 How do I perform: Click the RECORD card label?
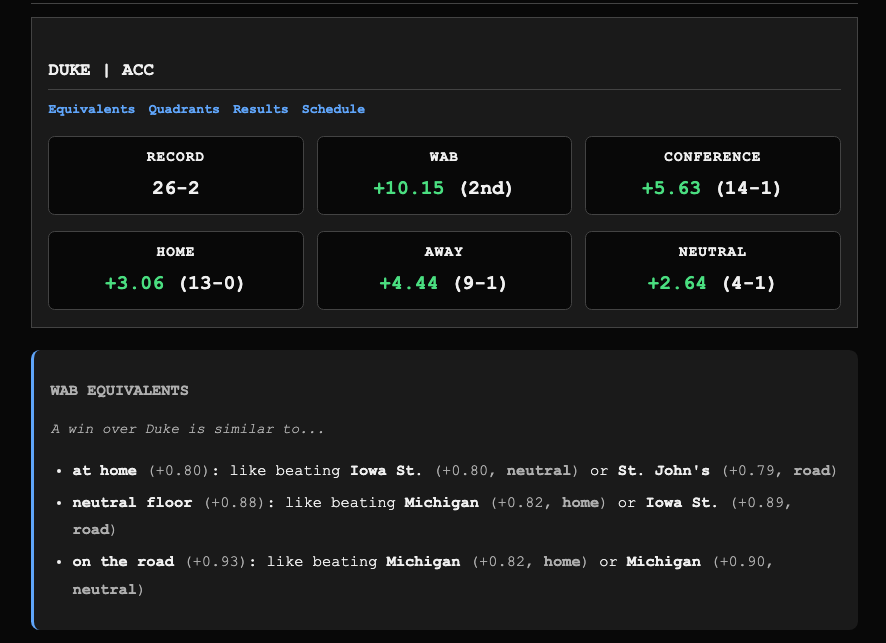pyautogui.click(x=176, y=157)
